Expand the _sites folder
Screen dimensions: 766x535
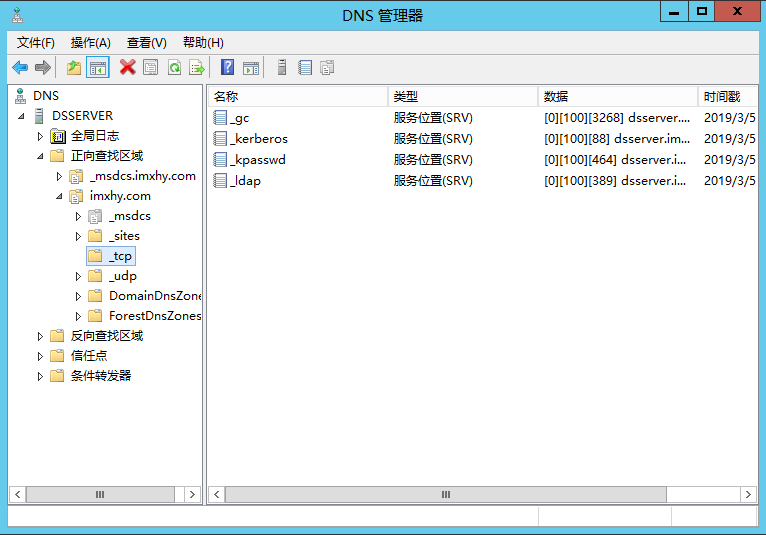pyautogui.click(x=78, y=236)
